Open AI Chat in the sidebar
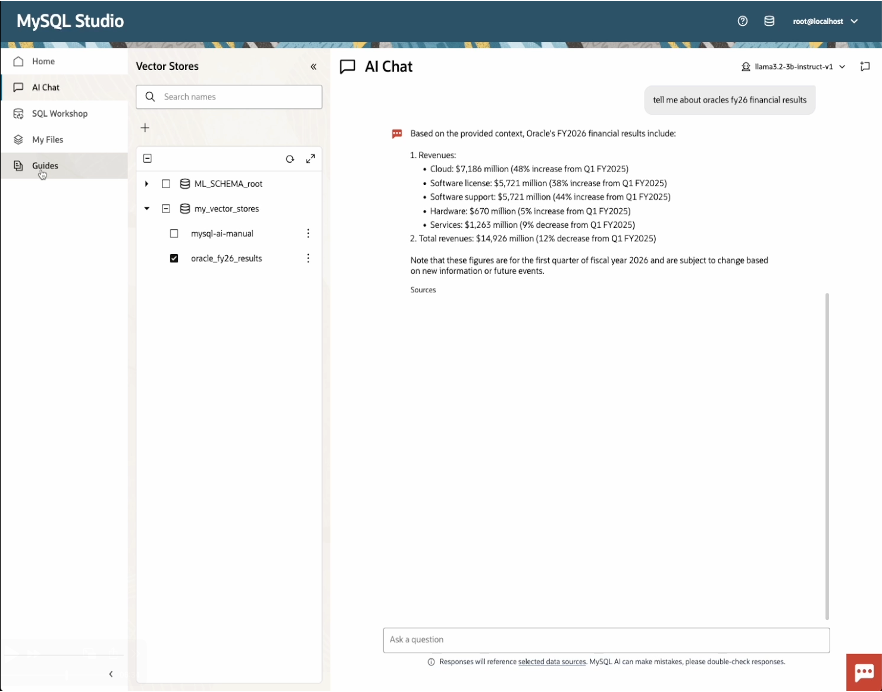 click(x=64, y=87)
